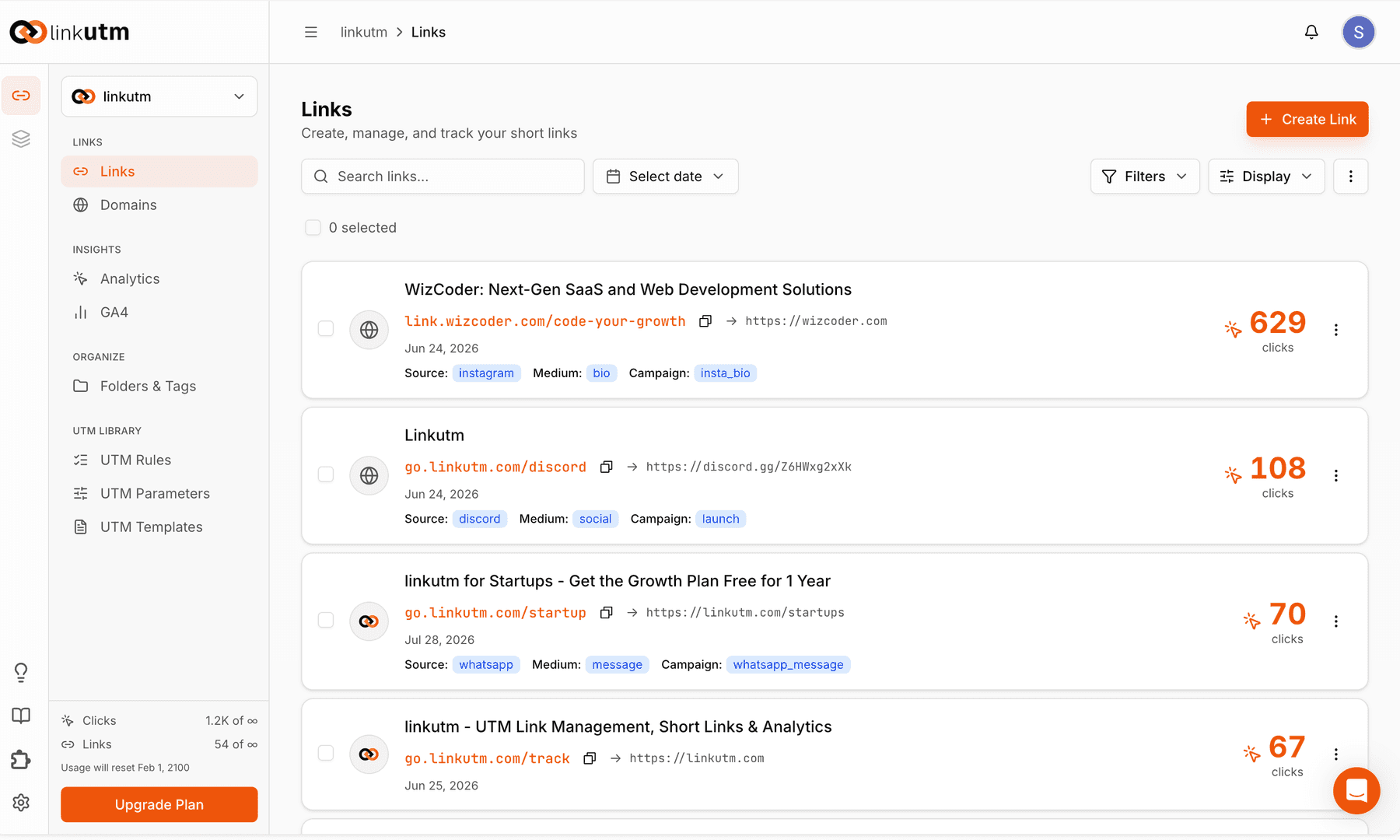Open notifications bell
This screenshot has width=1400, height=840.
point(1311,32)
